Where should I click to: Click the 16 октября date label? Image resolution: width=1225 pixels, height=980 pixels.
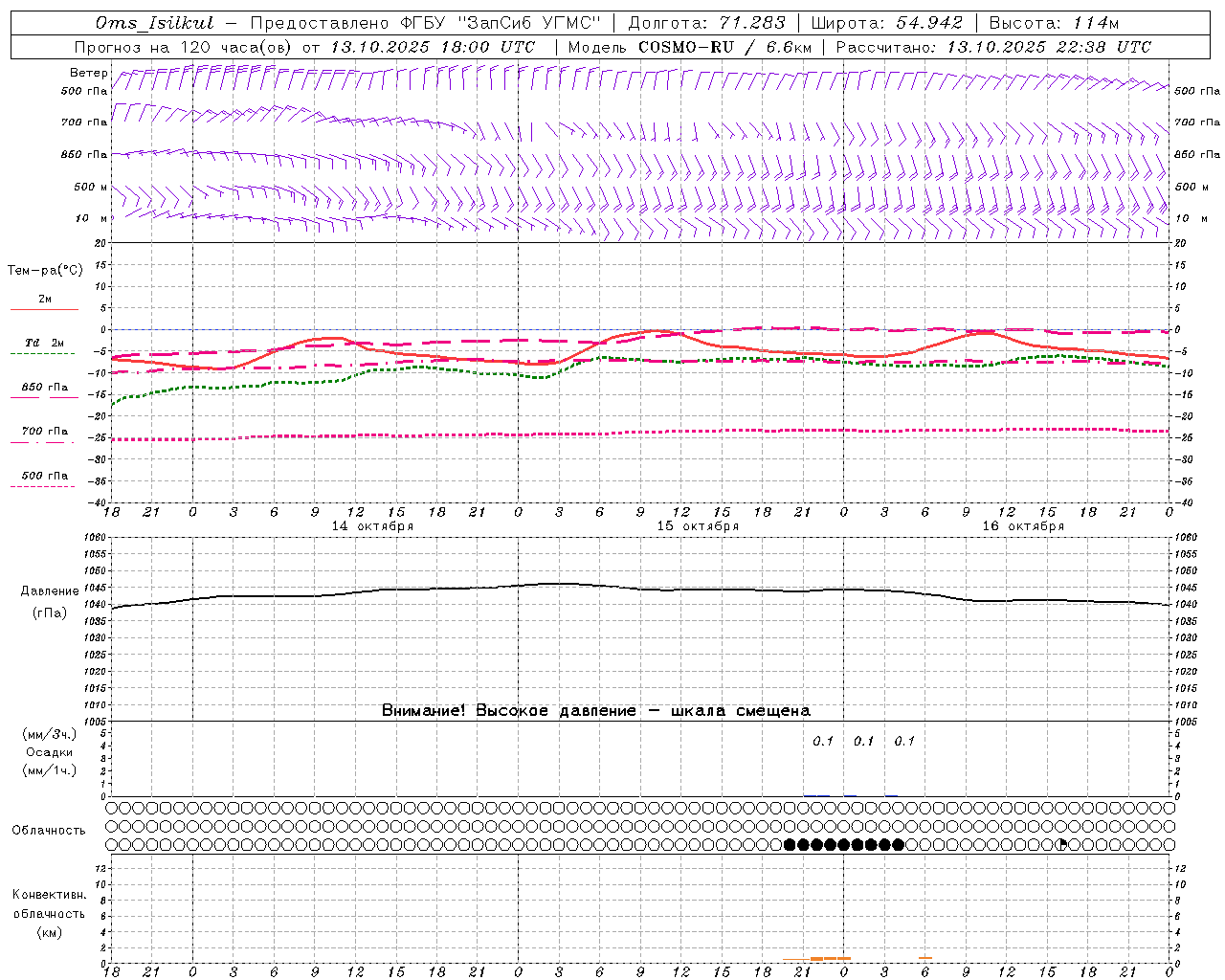pos(1023,526)
